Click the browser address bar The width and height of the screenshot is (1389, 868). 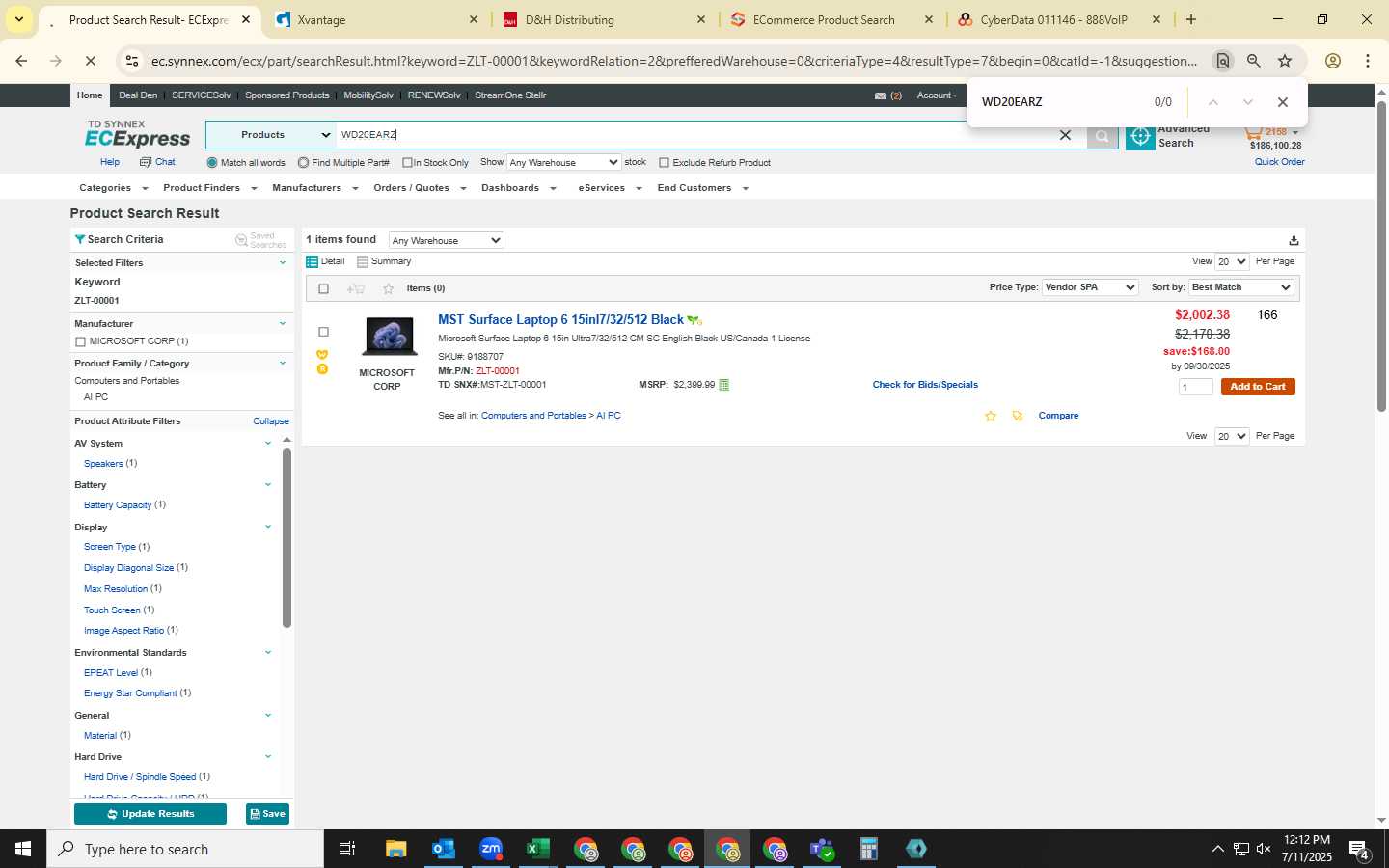(673, 61)
